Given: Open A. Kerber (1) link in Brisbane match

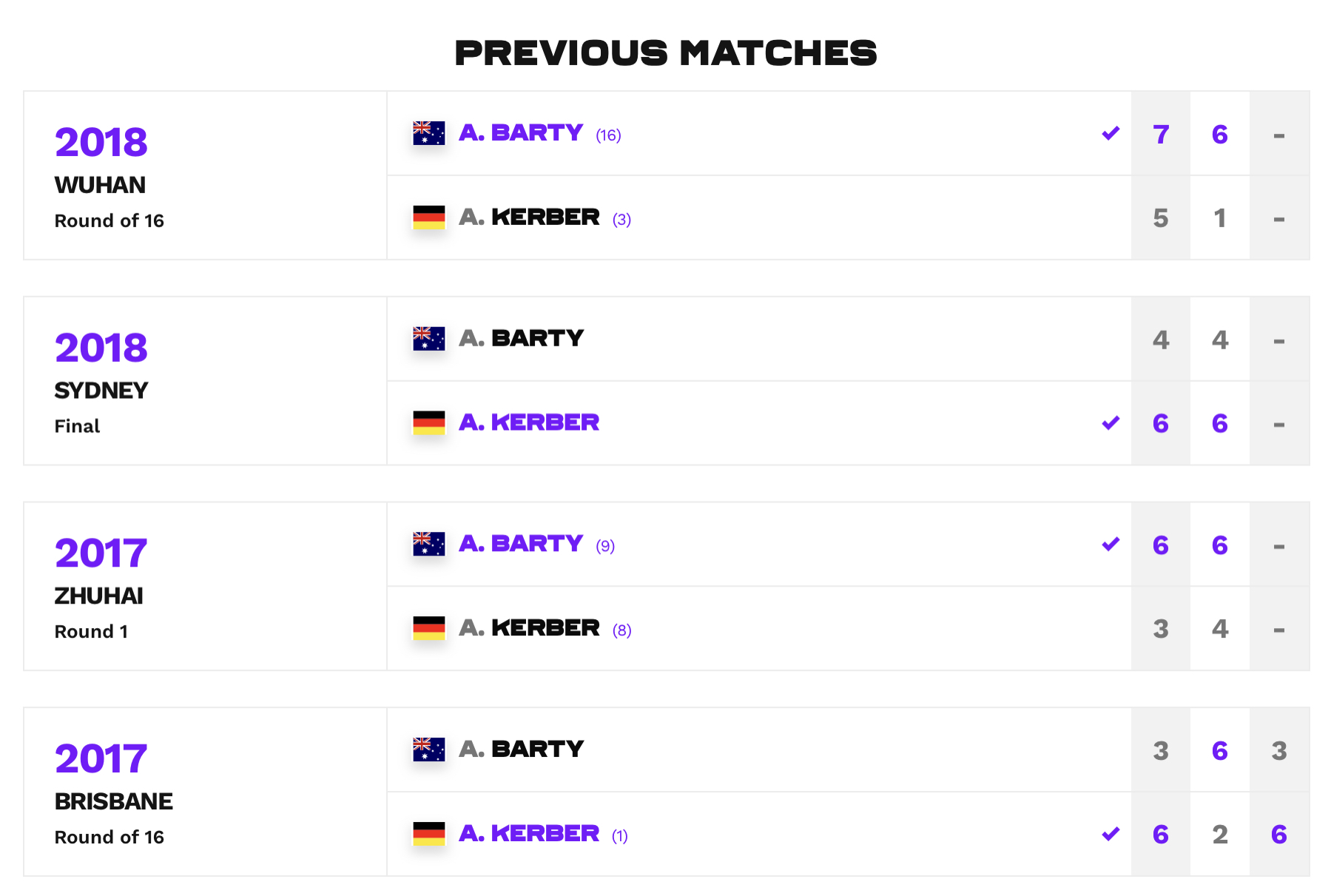Looking at the screenshot, I should coord(544,834).
